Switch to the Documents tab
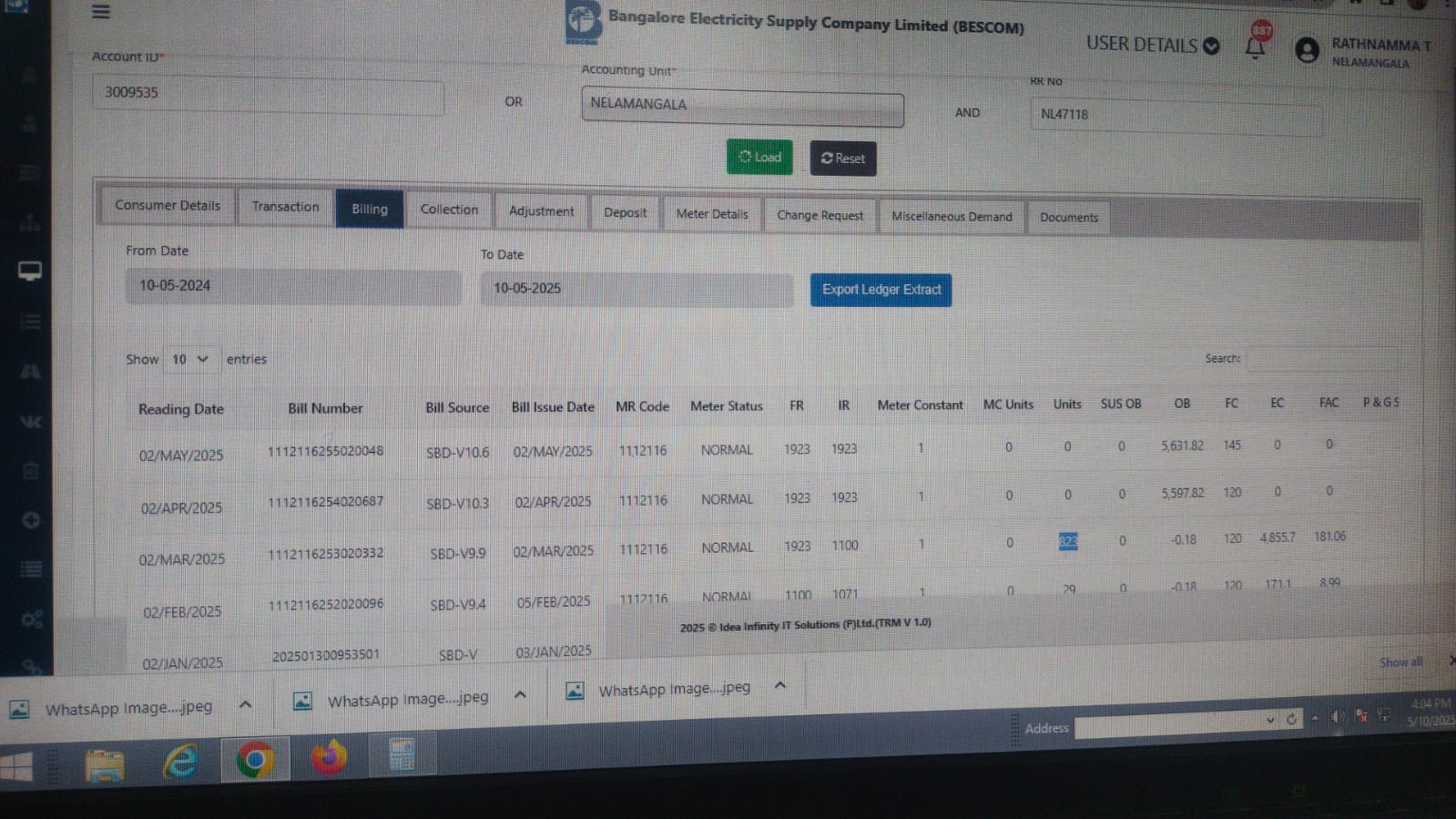Image resolution: width=1456 pixels, height=819 pixels. coord(1069,218)
